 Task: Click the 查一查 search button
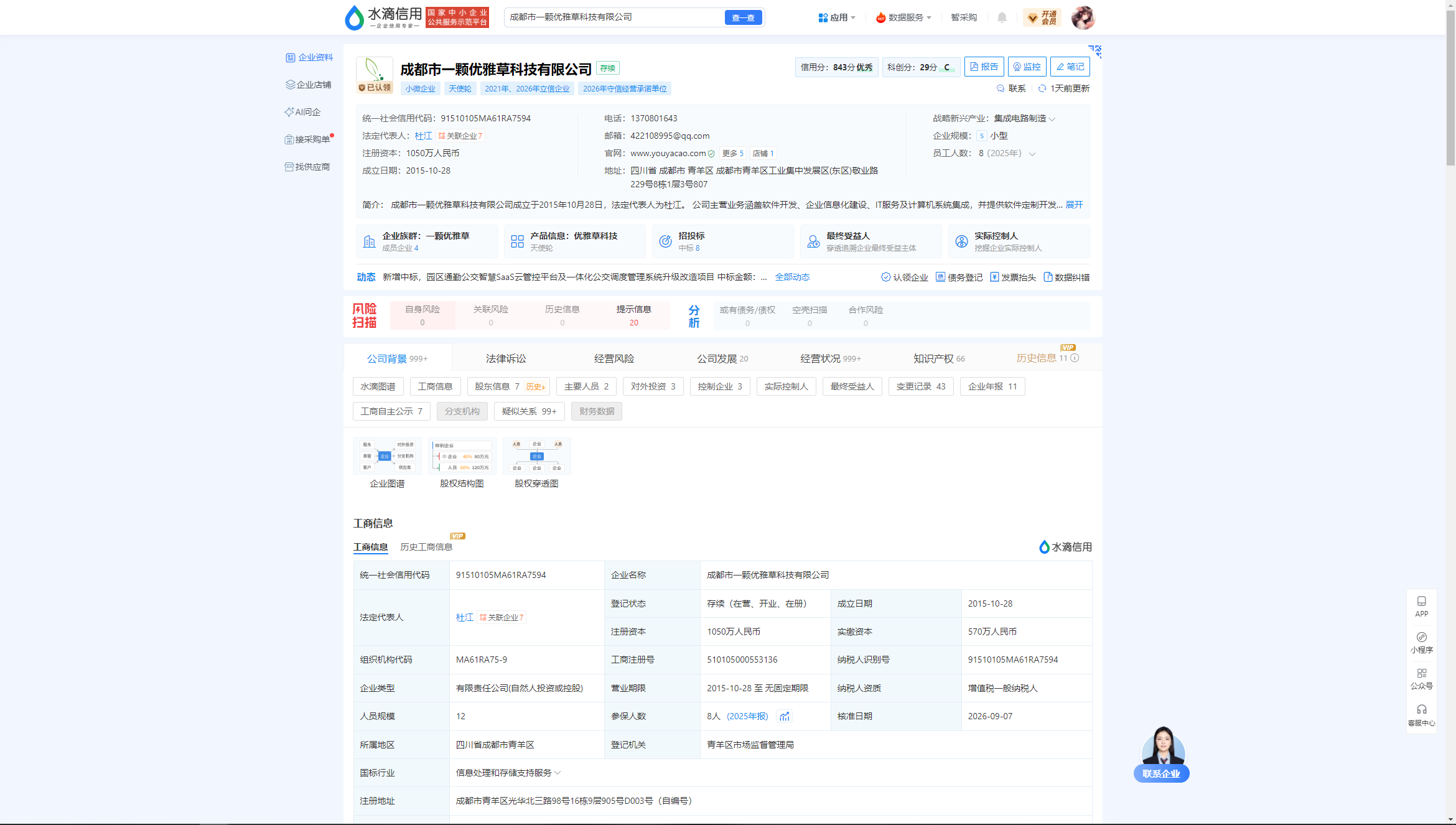tap(744, 17)
